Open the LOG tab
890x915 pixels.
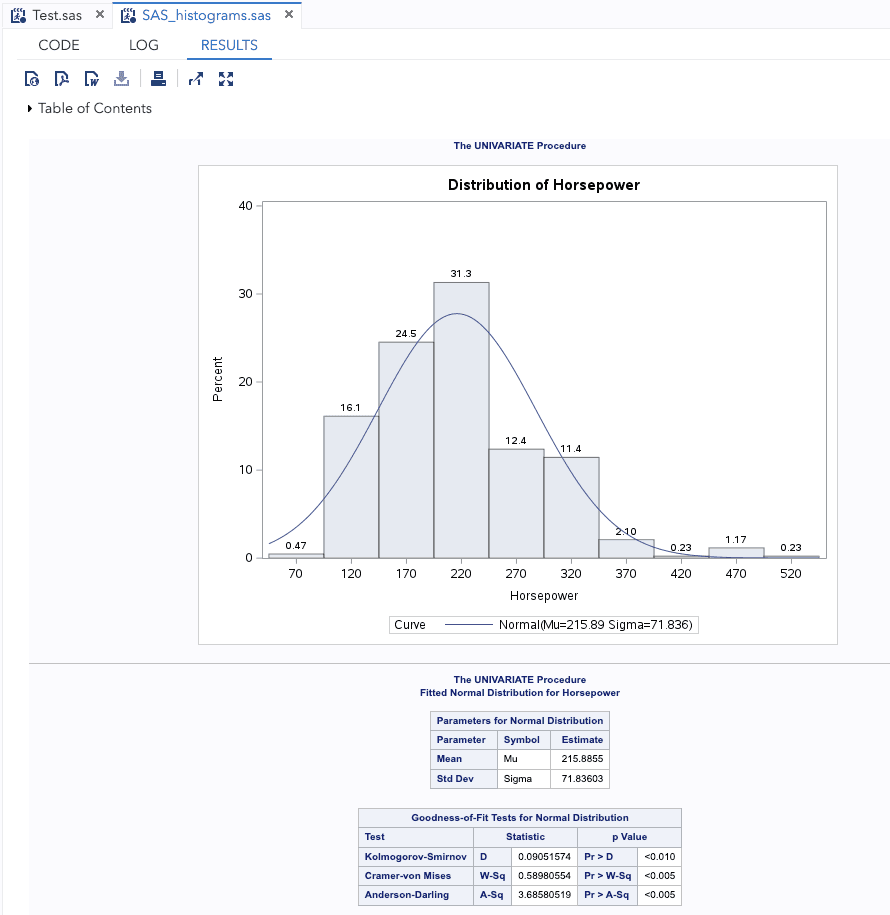(144, 45)
